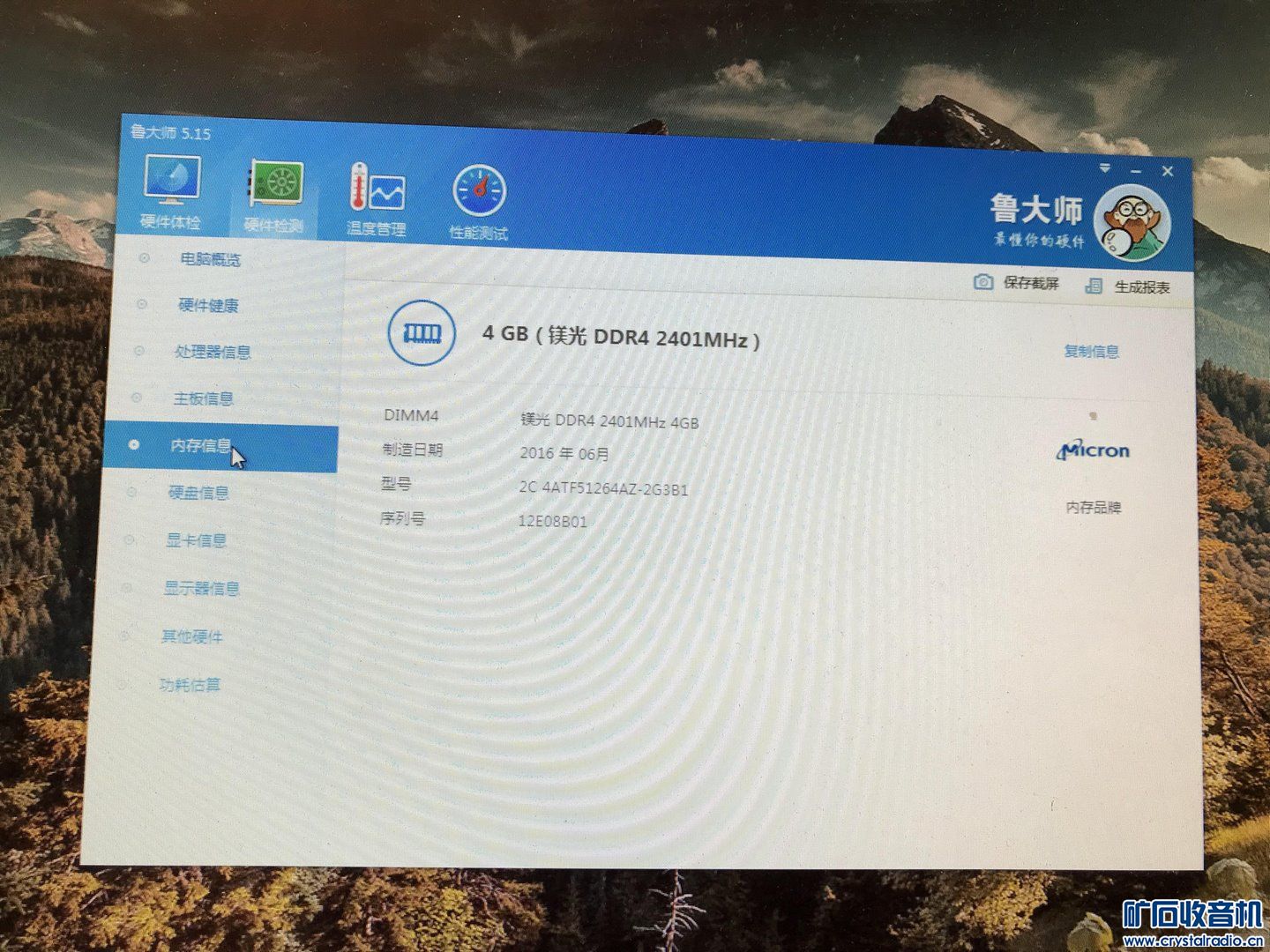
Task: Click the date 2016 年 06月
Action: 564,454
